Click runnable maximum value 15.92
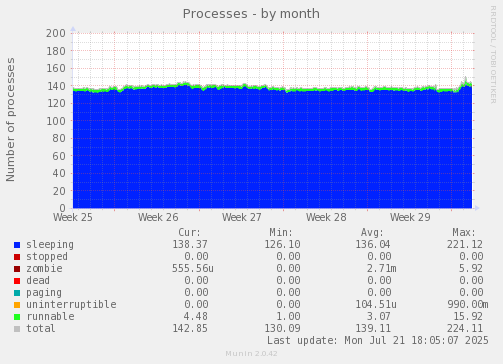 [x=468, y=316]
